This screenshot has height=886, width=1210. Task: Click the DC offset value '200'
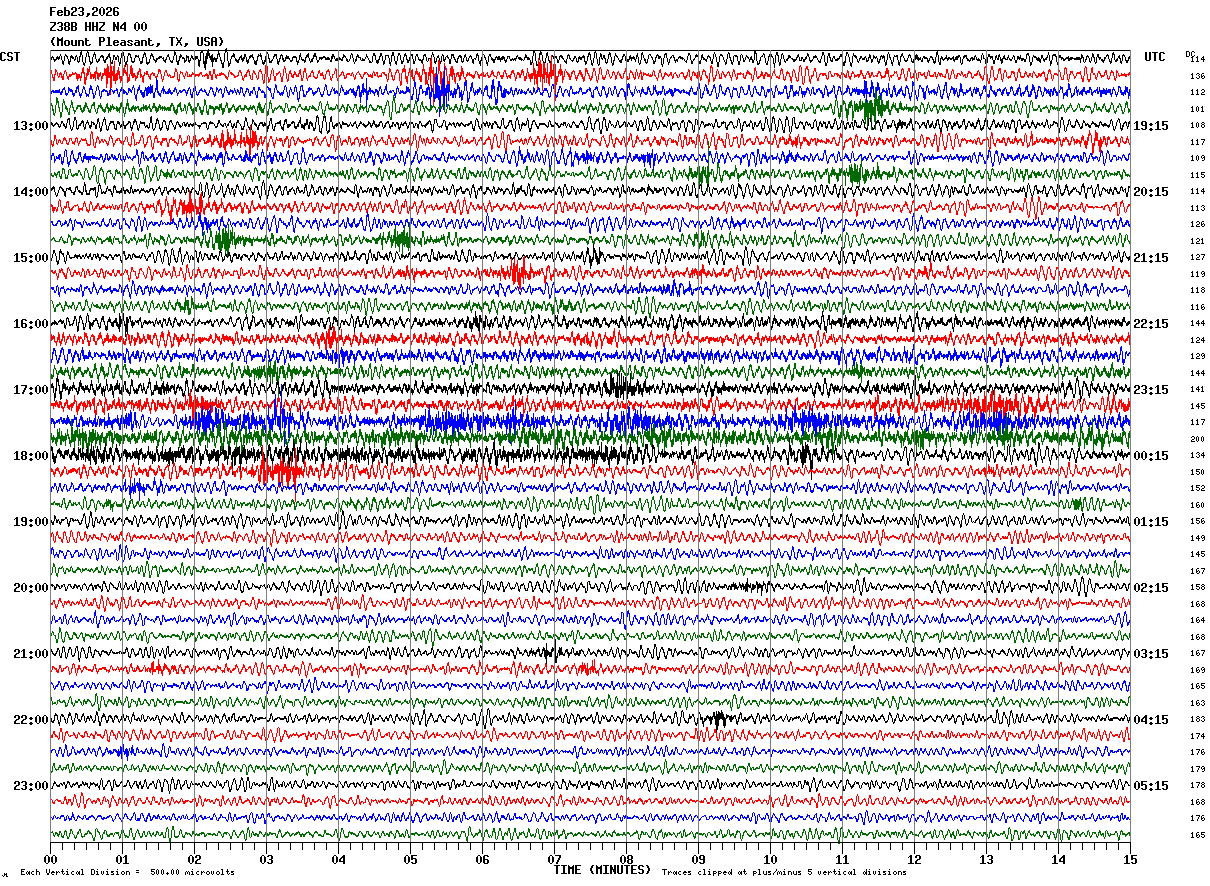[1197, 439]
